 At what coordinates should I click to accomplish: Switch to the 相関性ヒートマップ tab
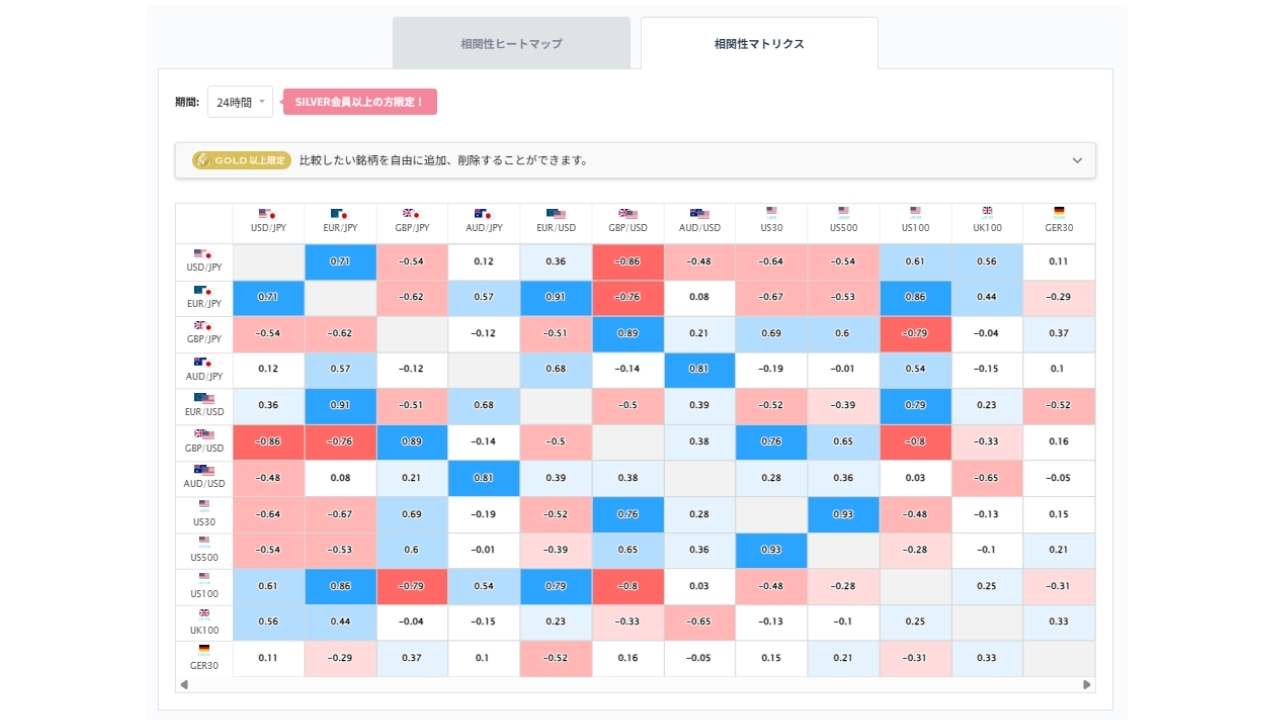(511, 43)
